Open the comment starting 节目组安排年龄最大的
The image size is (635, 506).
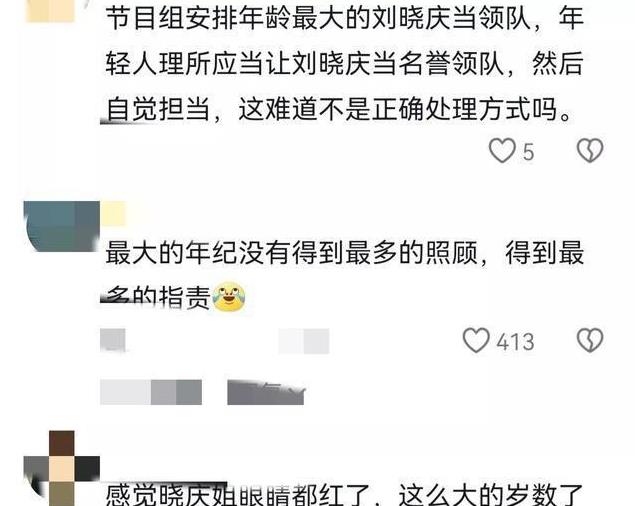click(344, 63)
